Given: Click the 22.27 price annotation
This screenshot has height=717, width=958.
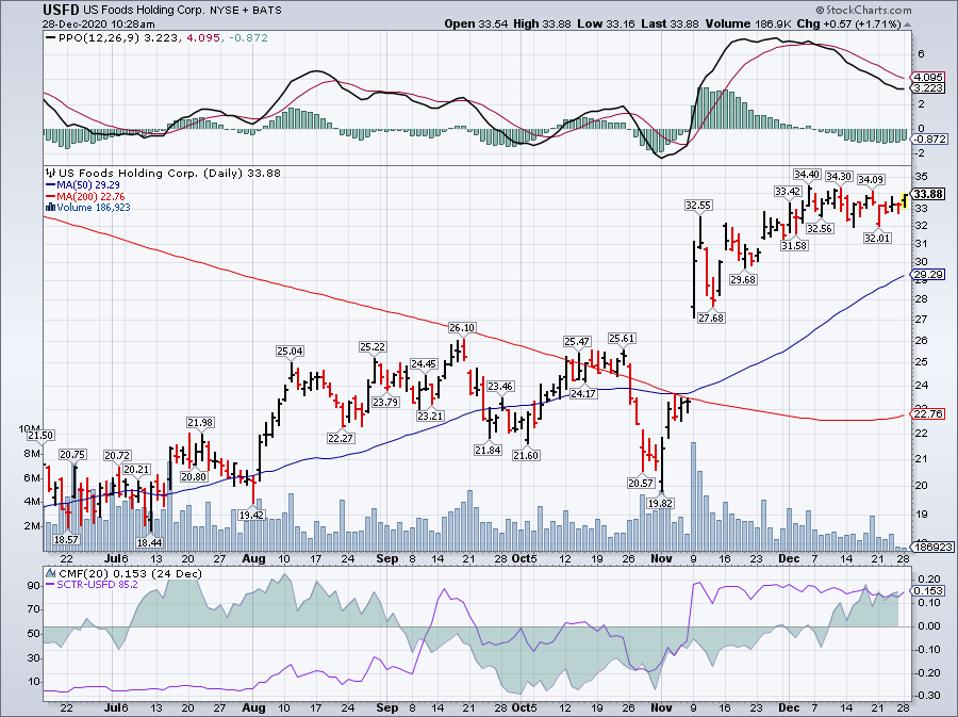Looking at the screenshot, I should coord(340,438).
